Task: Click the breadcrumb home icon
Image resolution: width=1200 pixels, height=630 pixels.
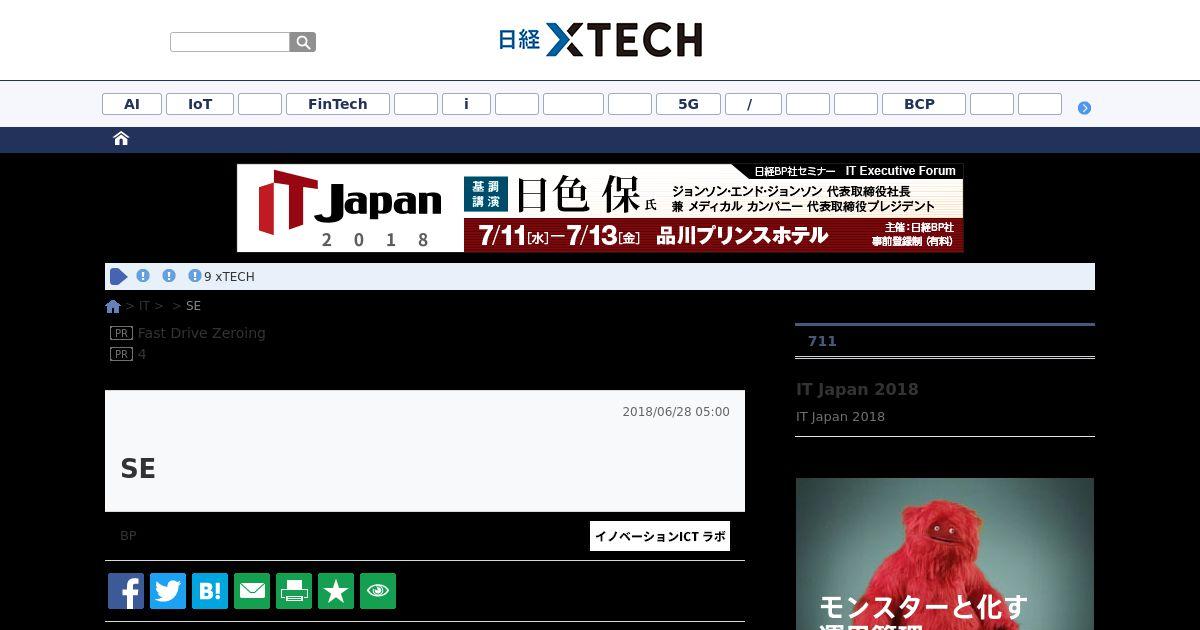Action: [113, 306]
